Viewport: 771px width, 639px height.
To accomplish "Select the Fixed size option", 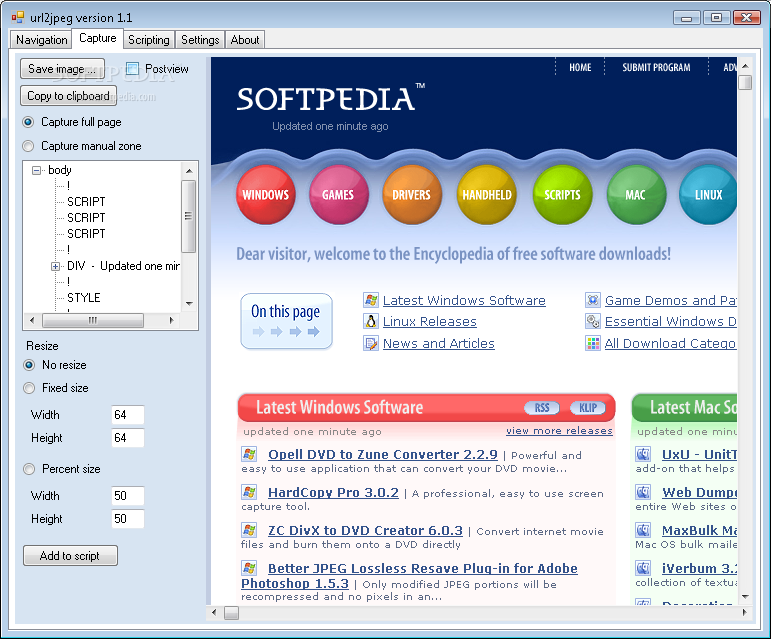I will [29, 388].
